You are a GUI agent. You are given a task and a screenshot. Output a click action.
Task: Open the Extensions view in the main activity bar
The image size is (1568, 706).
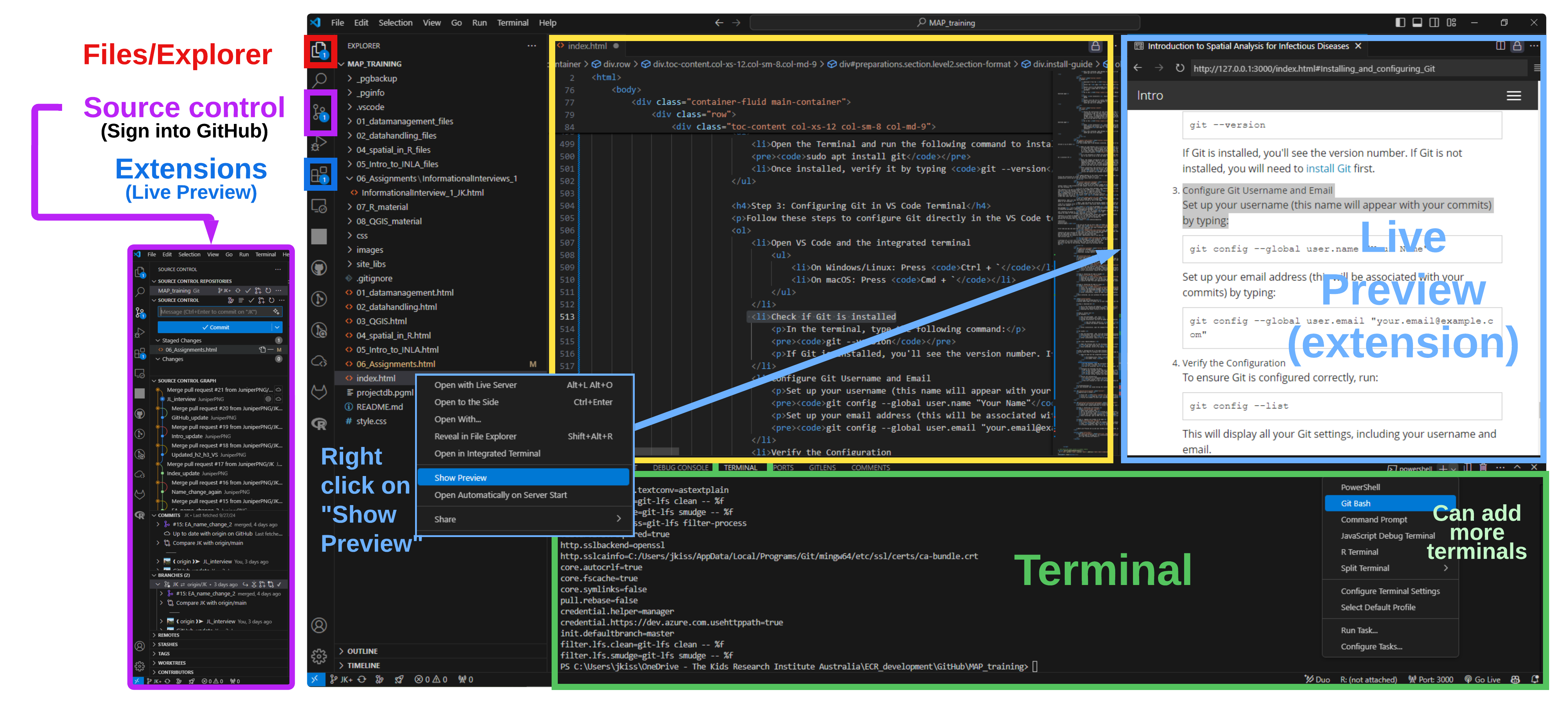[x=320, y=176]
